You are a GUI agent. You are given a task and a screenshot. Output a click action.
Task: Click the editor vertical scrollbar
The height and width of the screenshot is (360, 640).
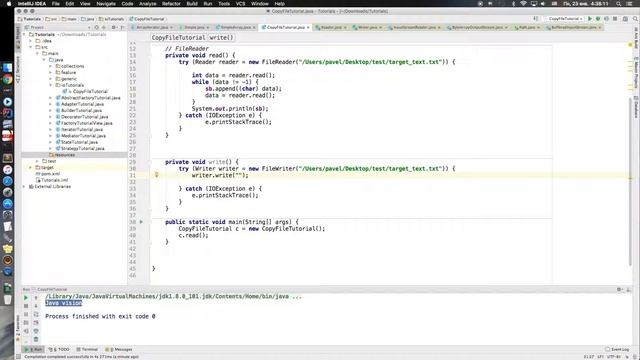pyautogui.click(x=630, y=182)
